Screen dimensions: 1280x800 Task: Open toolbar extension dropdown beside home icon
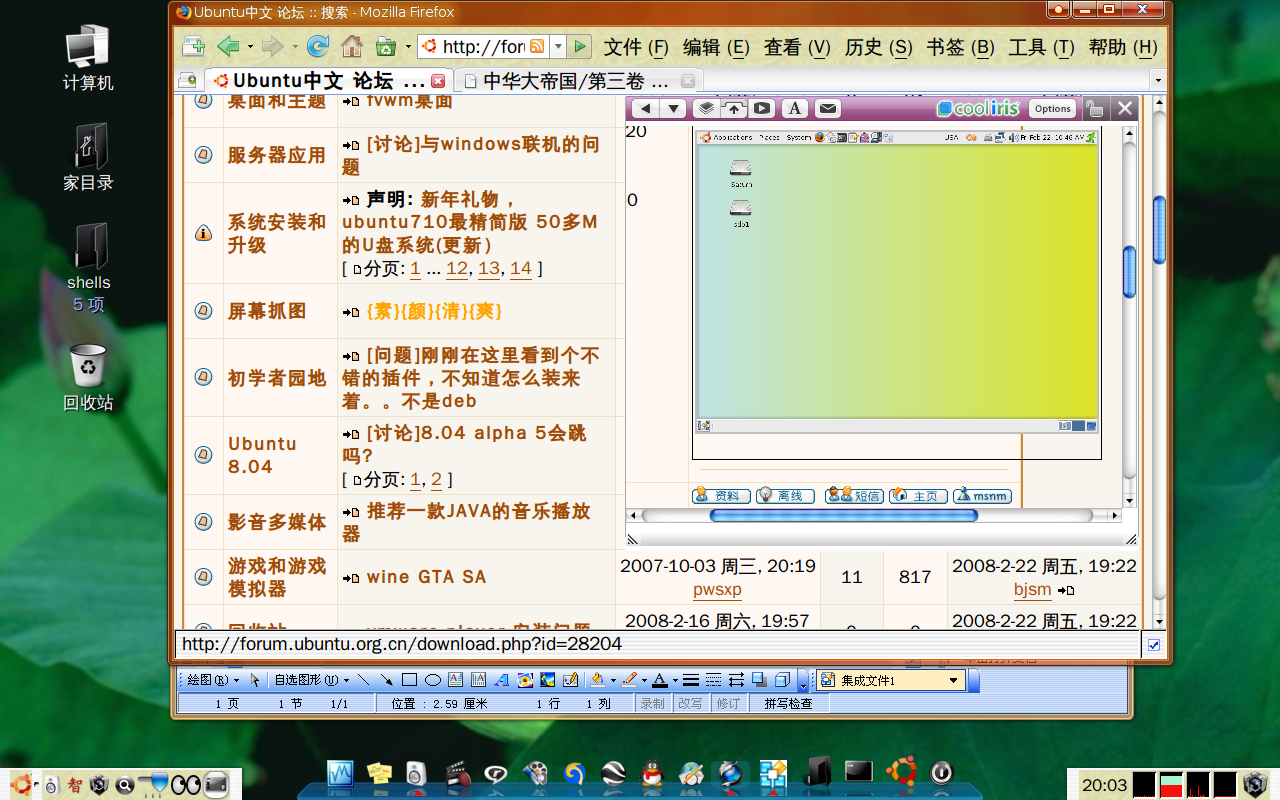point(408,47)
